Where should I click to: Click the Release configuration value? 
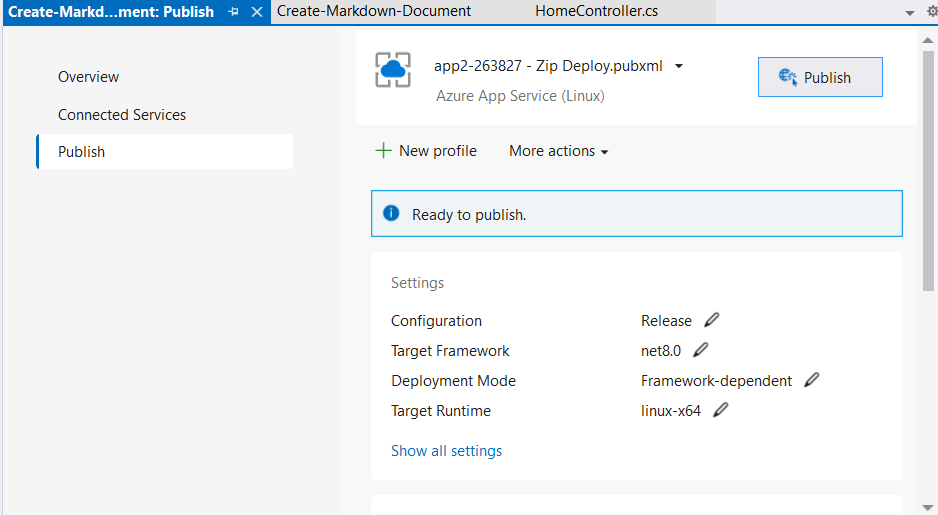point(666,321)
